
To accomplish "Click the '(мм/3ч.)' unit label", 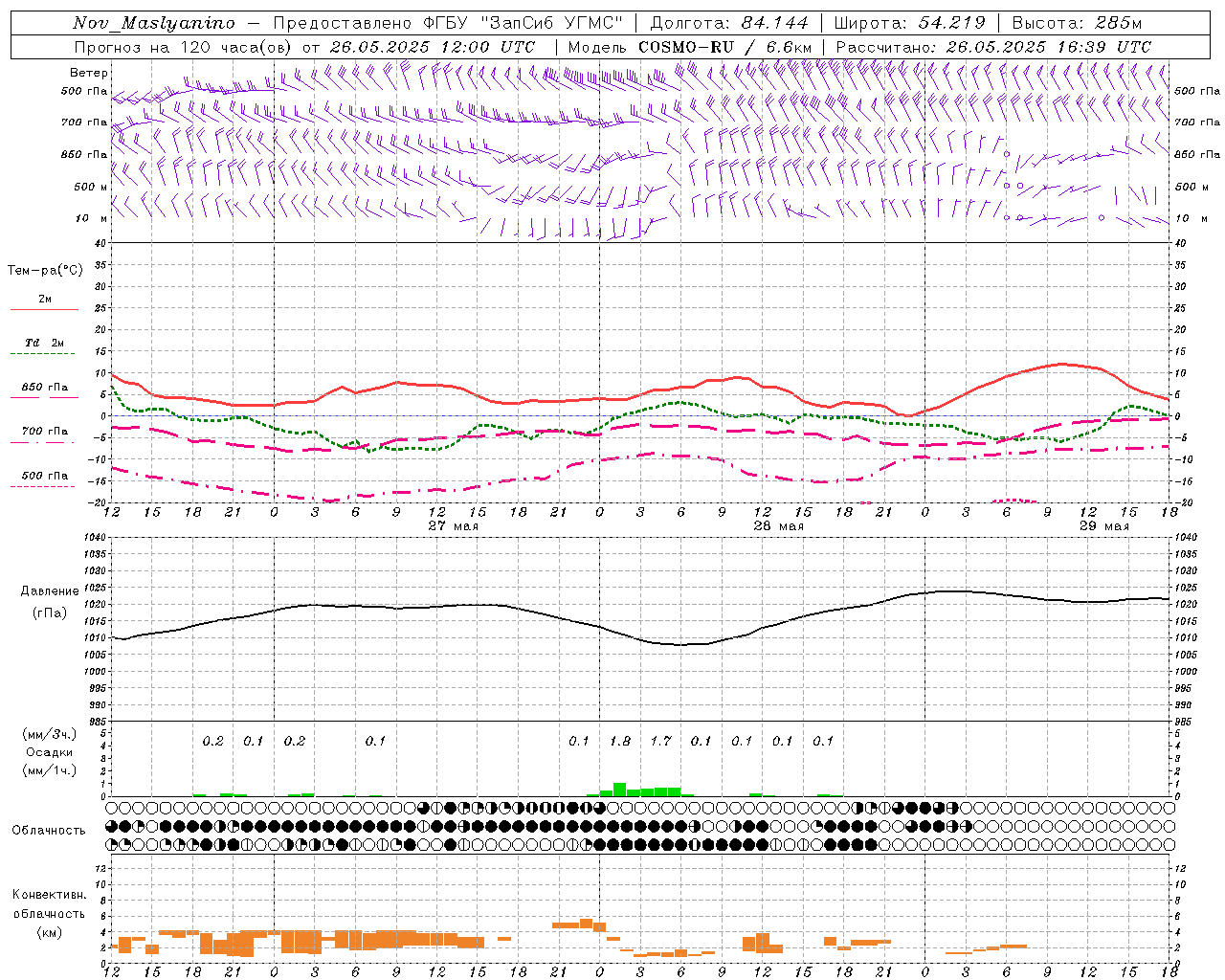I will coord(50,735).
